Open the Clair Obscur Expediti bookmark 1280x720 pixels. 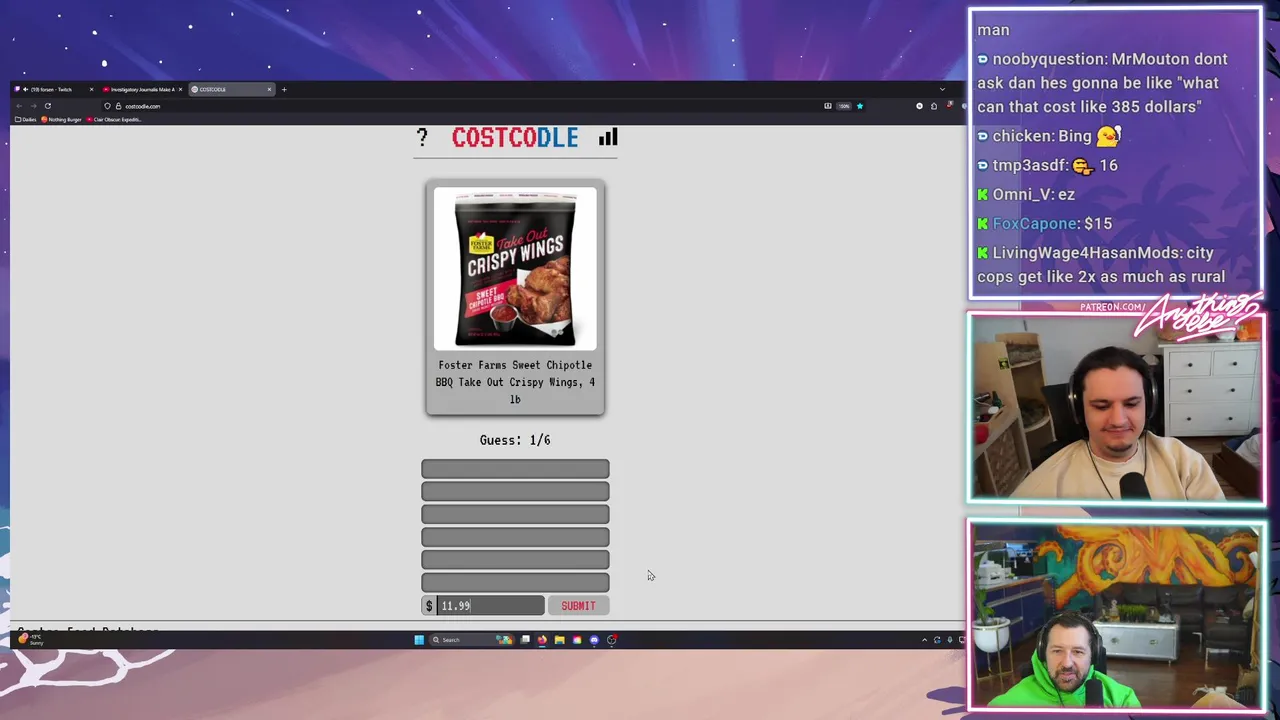pyautogui.click(x=115, y=119)
